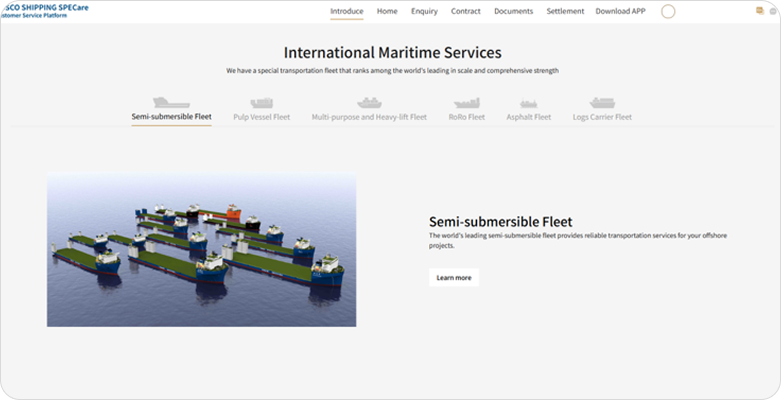Viewport: 781px width, 400px height.
Task: Go to the Home page
Action: pyautogui.click(x=387, y=12)
